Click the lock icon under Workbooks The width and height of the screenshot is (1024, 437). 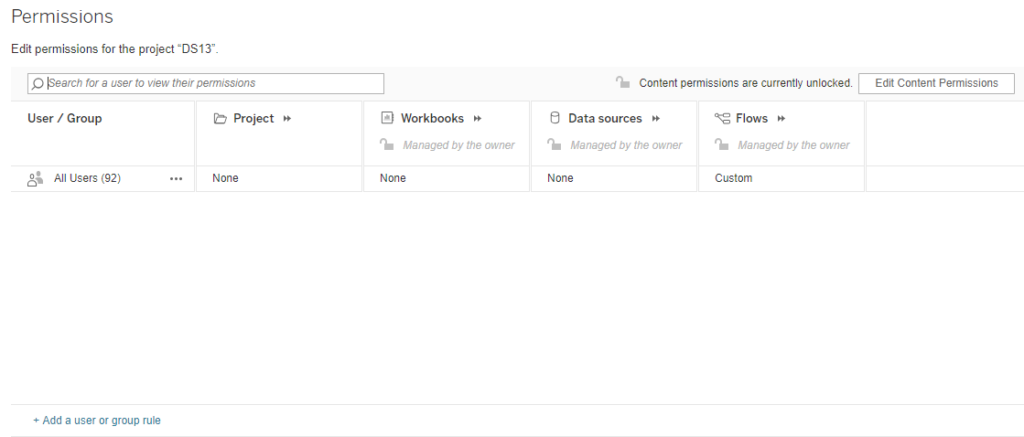tap(387, 146)
